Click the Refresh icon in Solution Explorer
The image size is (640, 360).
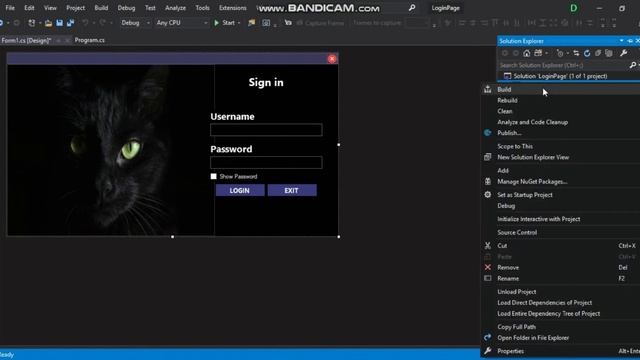587,53
